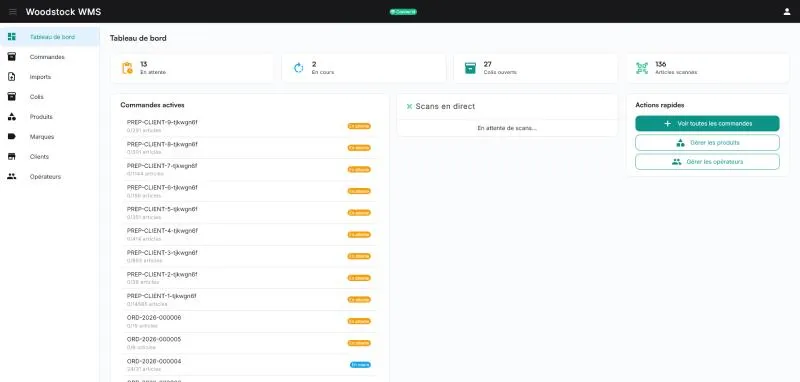Click the Scans en direct status icon
This screenshot has height=382, width=800.
(x=409, y=107)
